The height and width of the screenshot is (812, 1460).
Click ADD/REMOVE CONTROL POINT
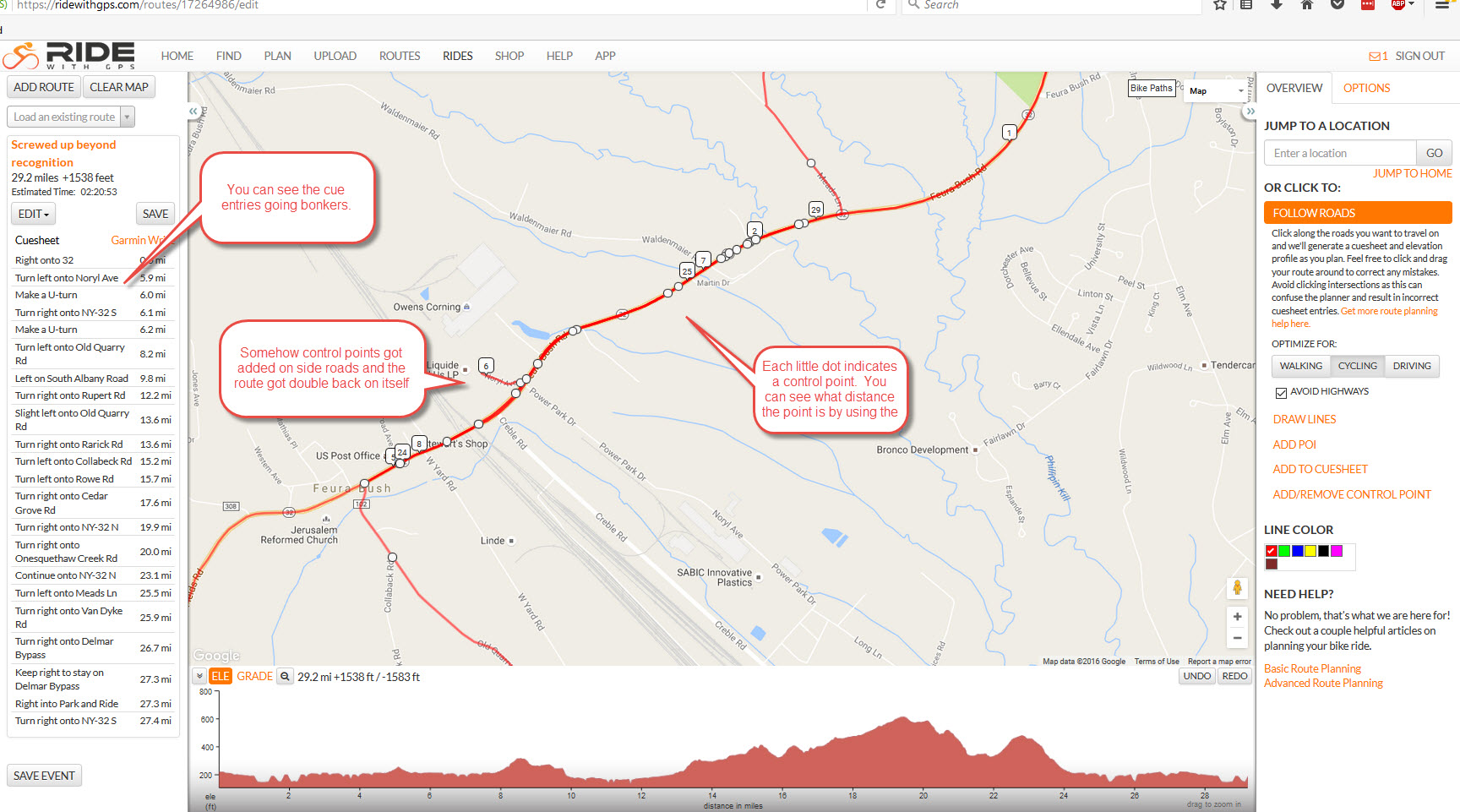[x=1352, y=494]
